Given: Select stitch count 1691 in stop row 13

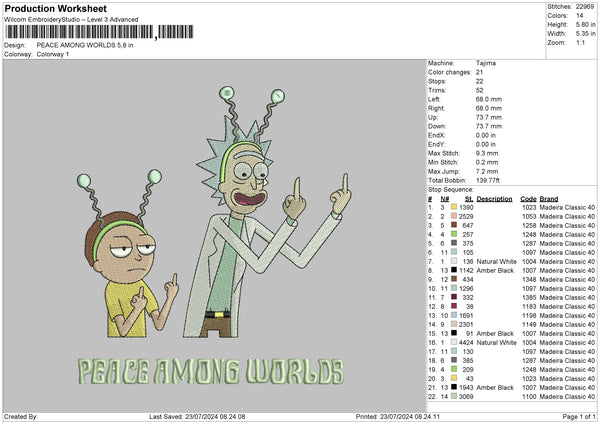Looking at the screenshot, I should pyautogui.click(x=466, y=316).
